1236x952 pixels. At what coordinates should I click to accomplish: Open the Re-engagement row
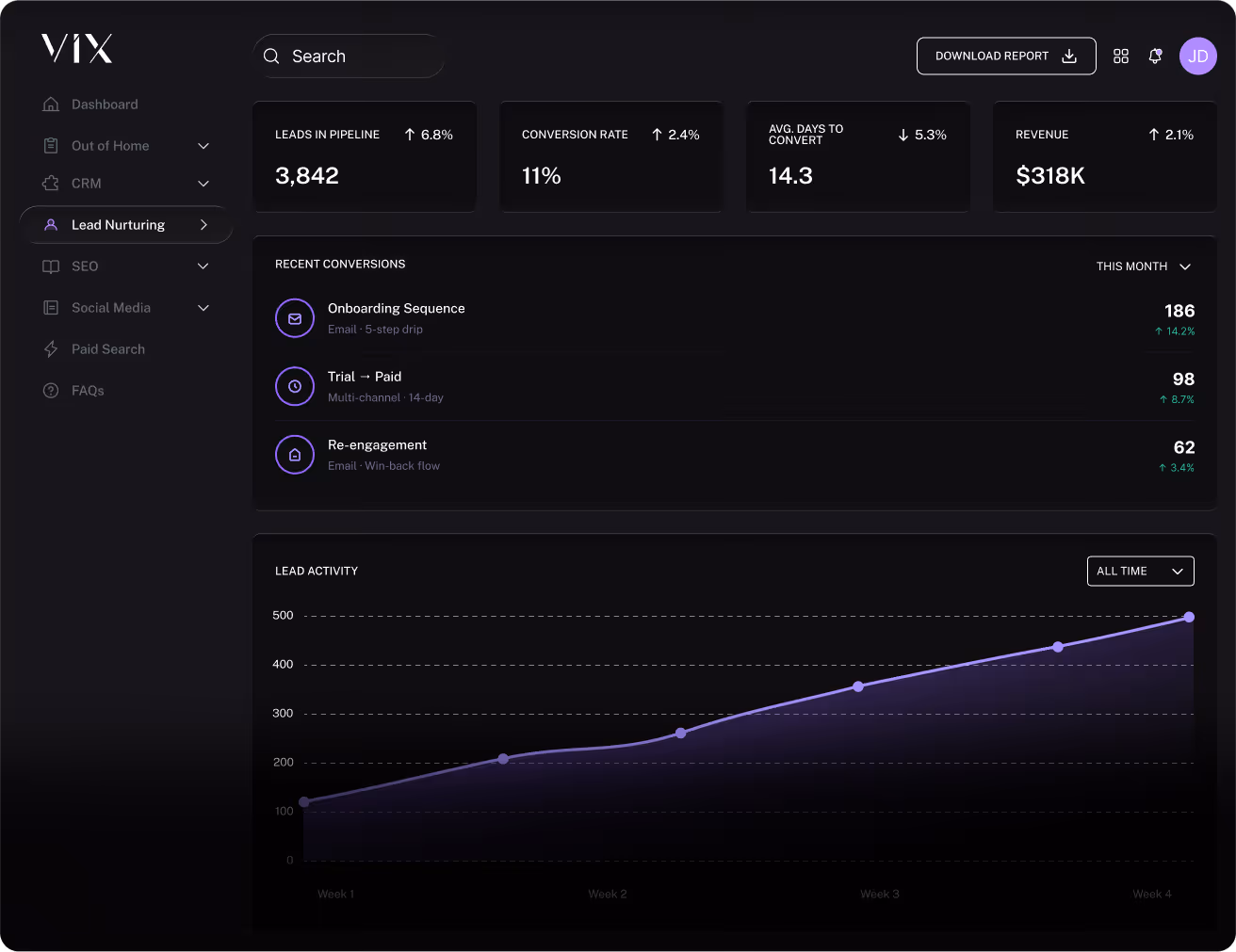735,455
